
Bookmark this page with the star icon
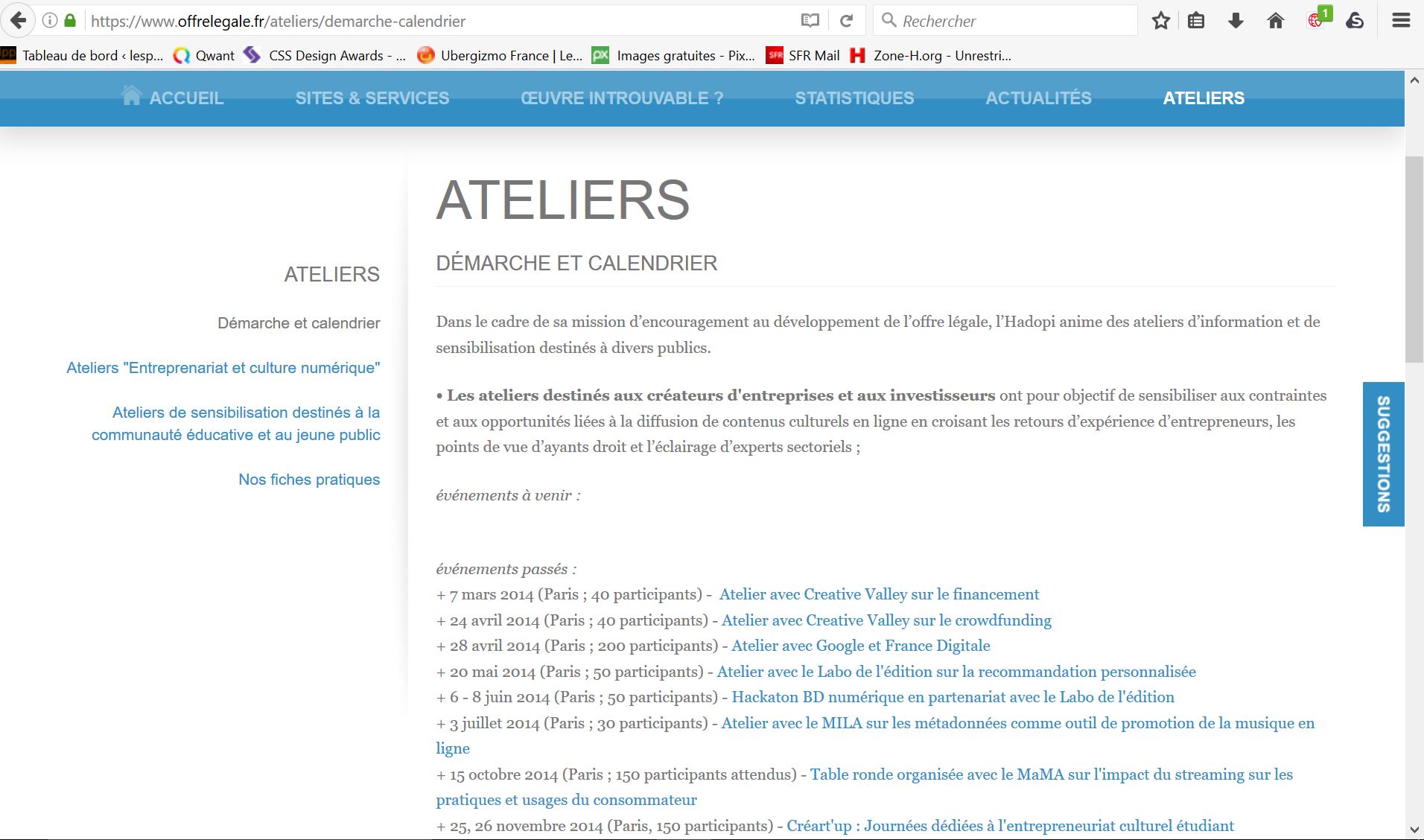point(1160,21)
